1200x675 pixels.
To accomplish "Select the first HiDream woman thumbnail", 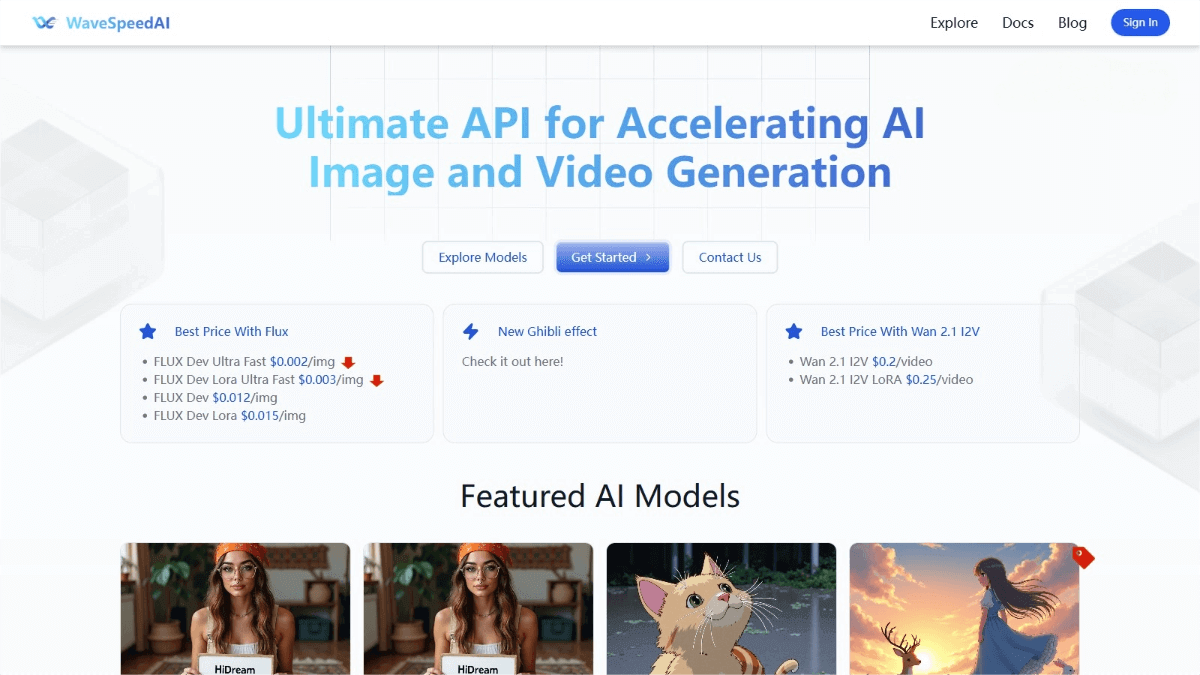I will tap(235, 608).
